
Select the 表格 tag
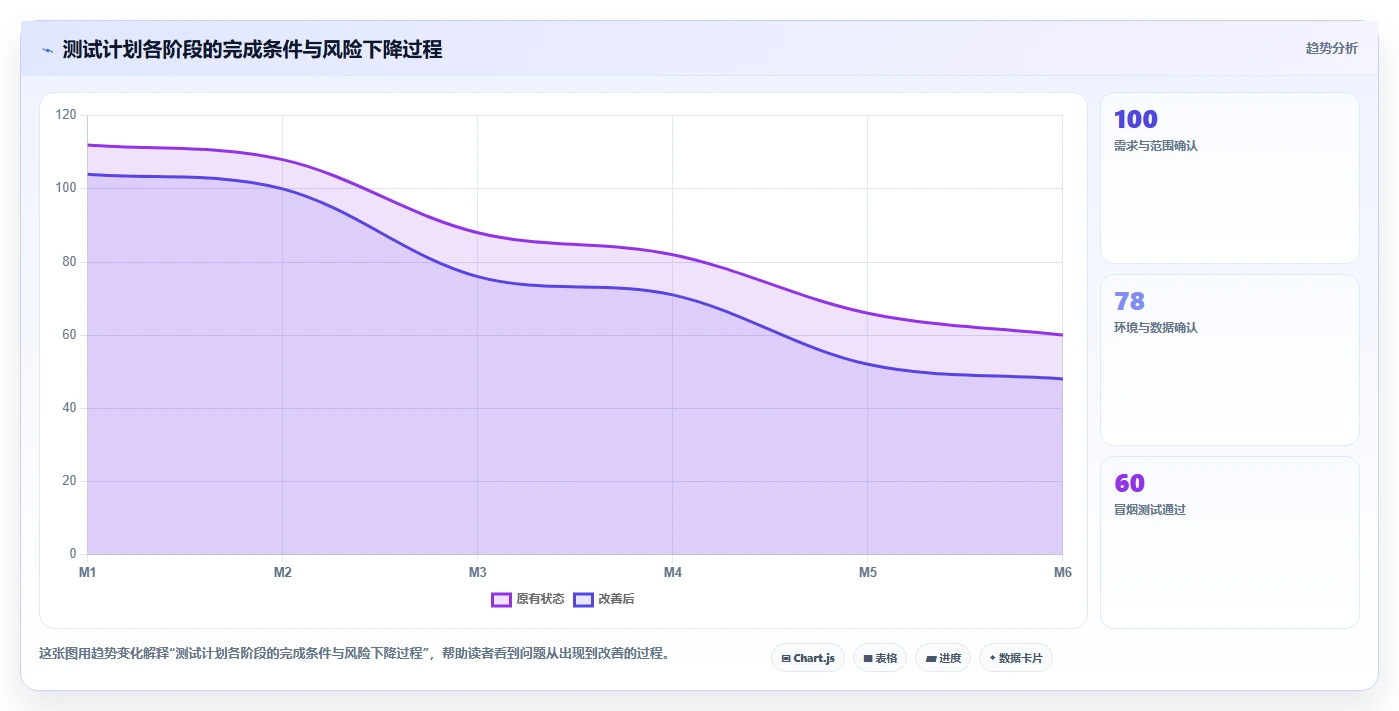881,658
